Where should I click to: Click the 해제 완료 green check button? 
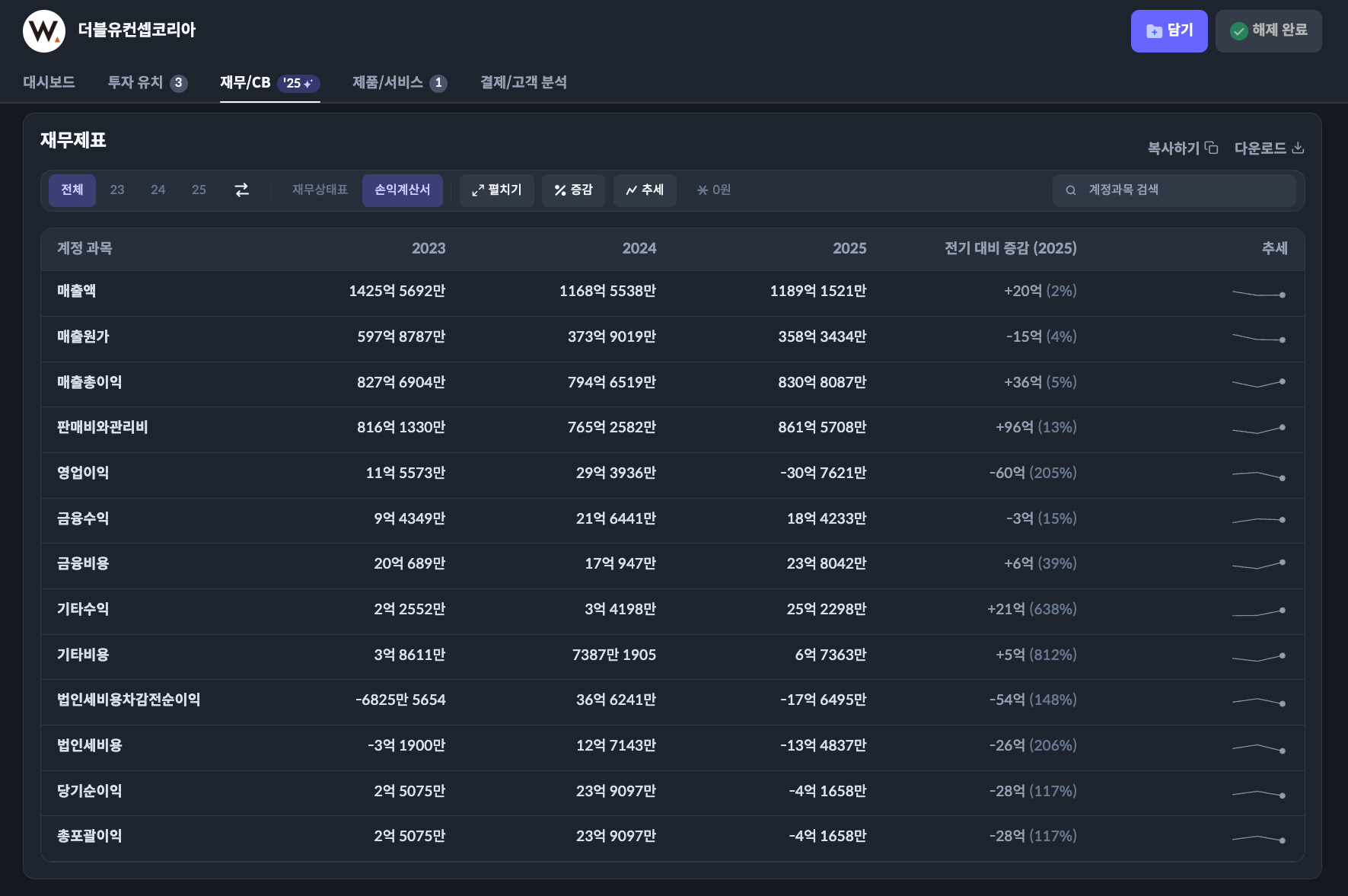tap(1268, 31)
